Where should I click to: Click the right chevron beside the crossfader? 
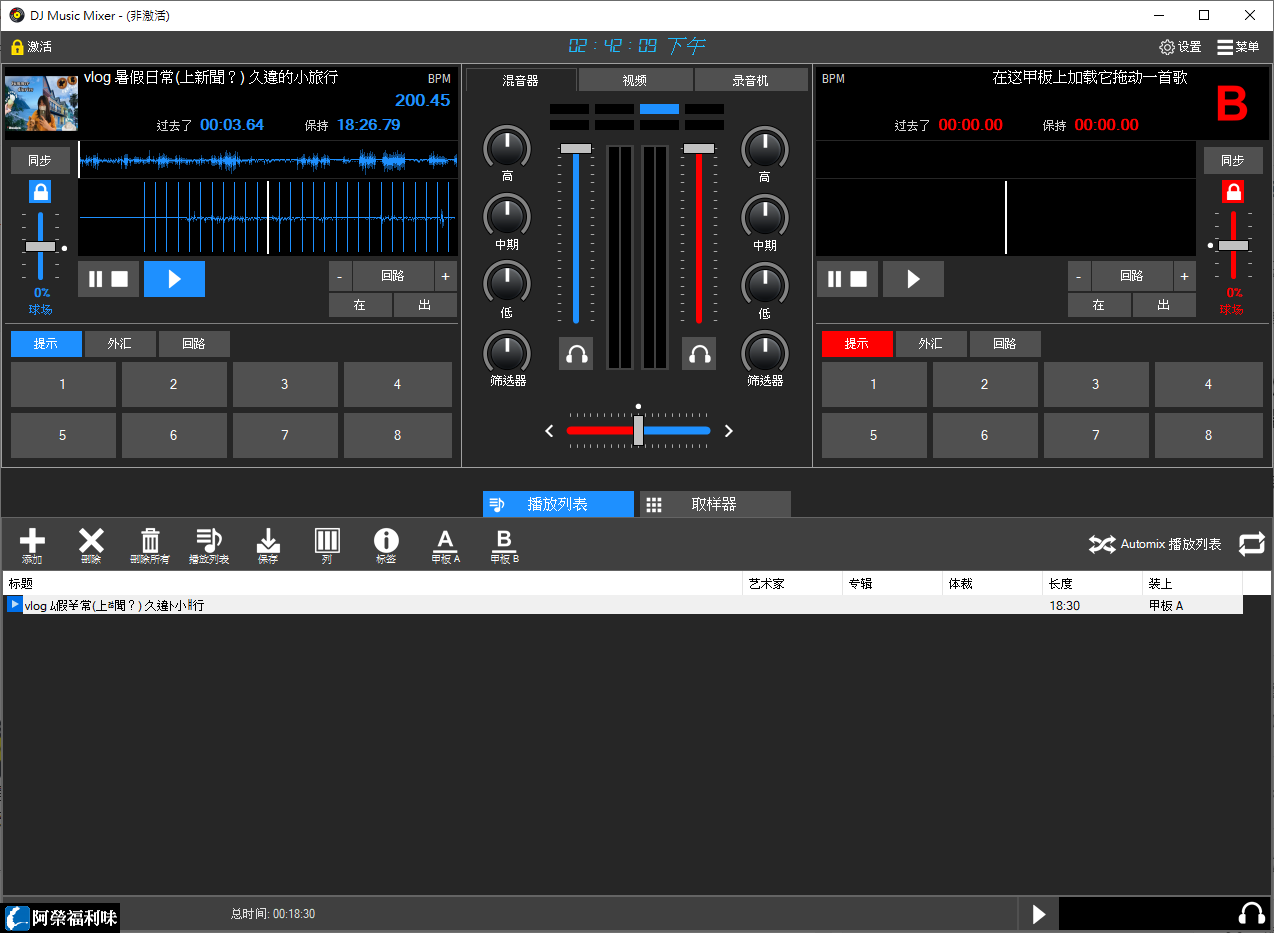coord(728,430)
